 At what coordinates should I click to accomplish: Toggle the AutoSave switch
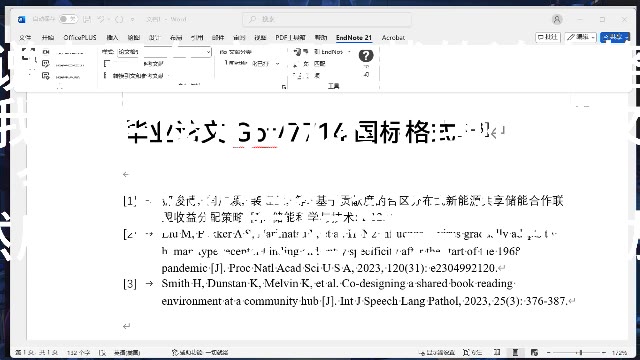(67, 19)
